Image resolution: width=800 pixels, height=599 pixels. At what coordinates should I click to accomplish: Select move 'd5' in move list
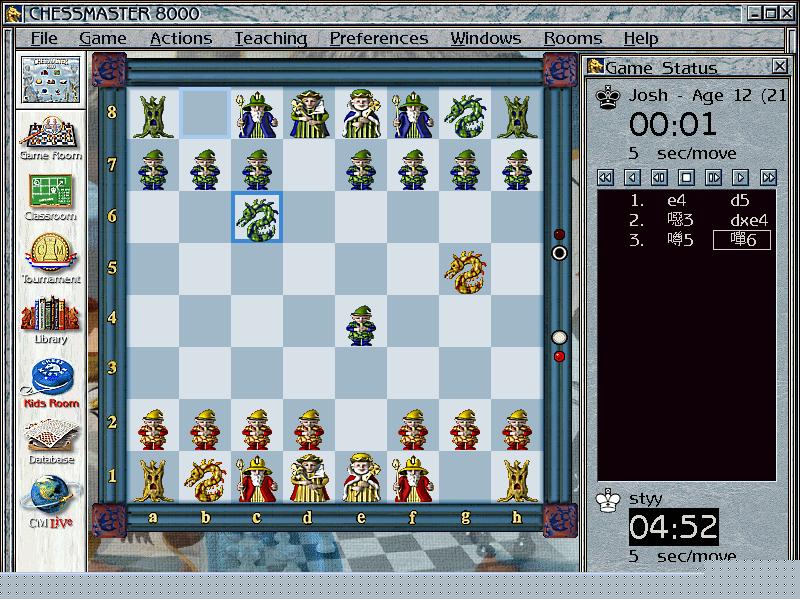click(740, 201)
